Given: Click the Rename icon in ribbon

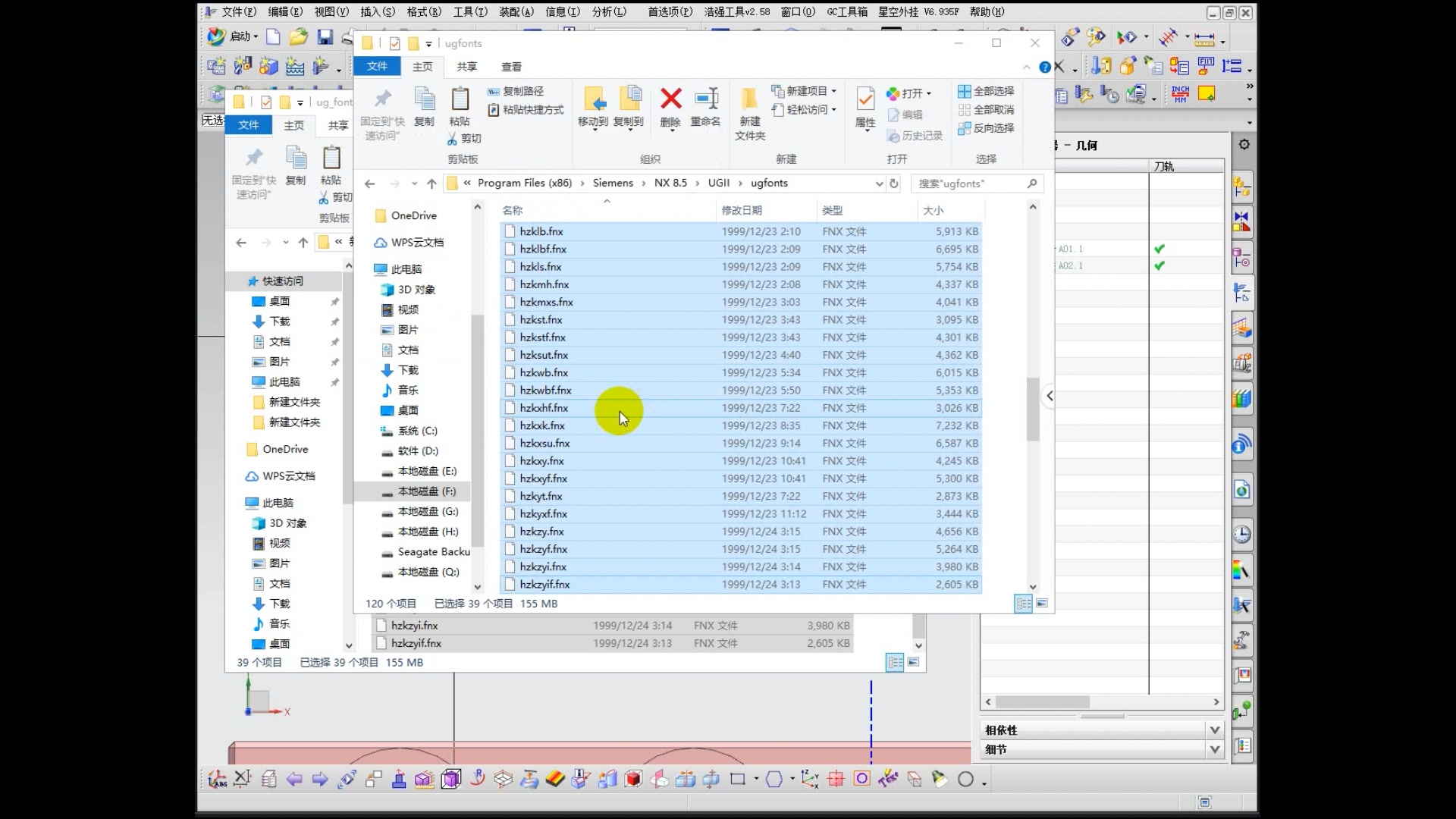Looking at the screenshot, I should coord(706,99).
